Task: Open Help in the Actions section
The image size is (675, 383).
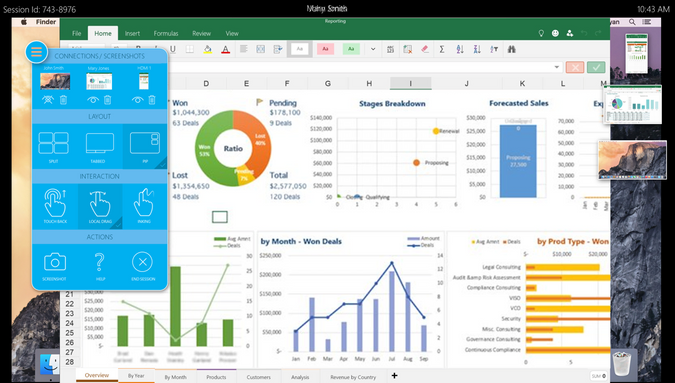Action: point(99,263)
